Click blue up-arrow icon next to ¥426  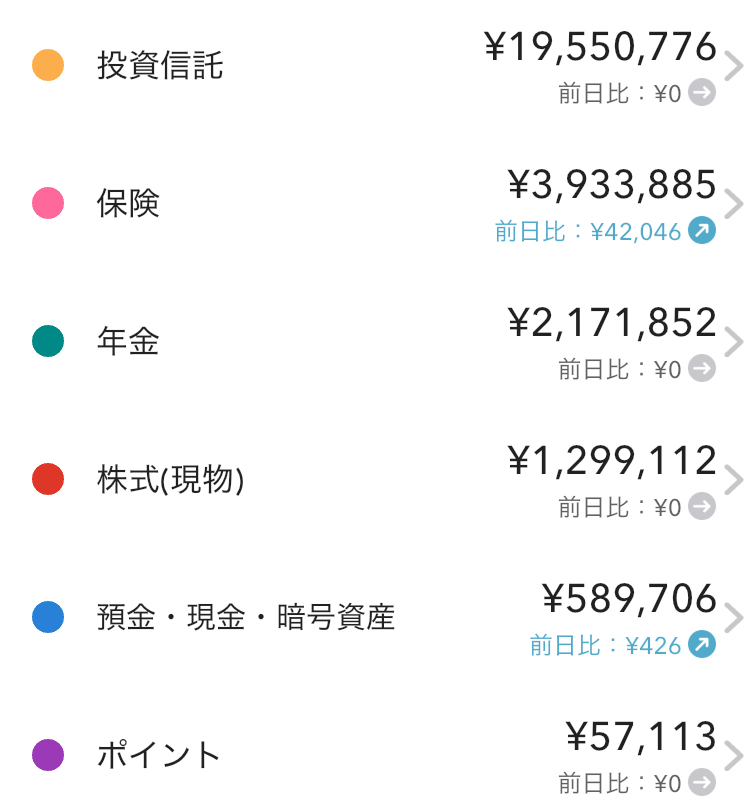pos(703,645)
